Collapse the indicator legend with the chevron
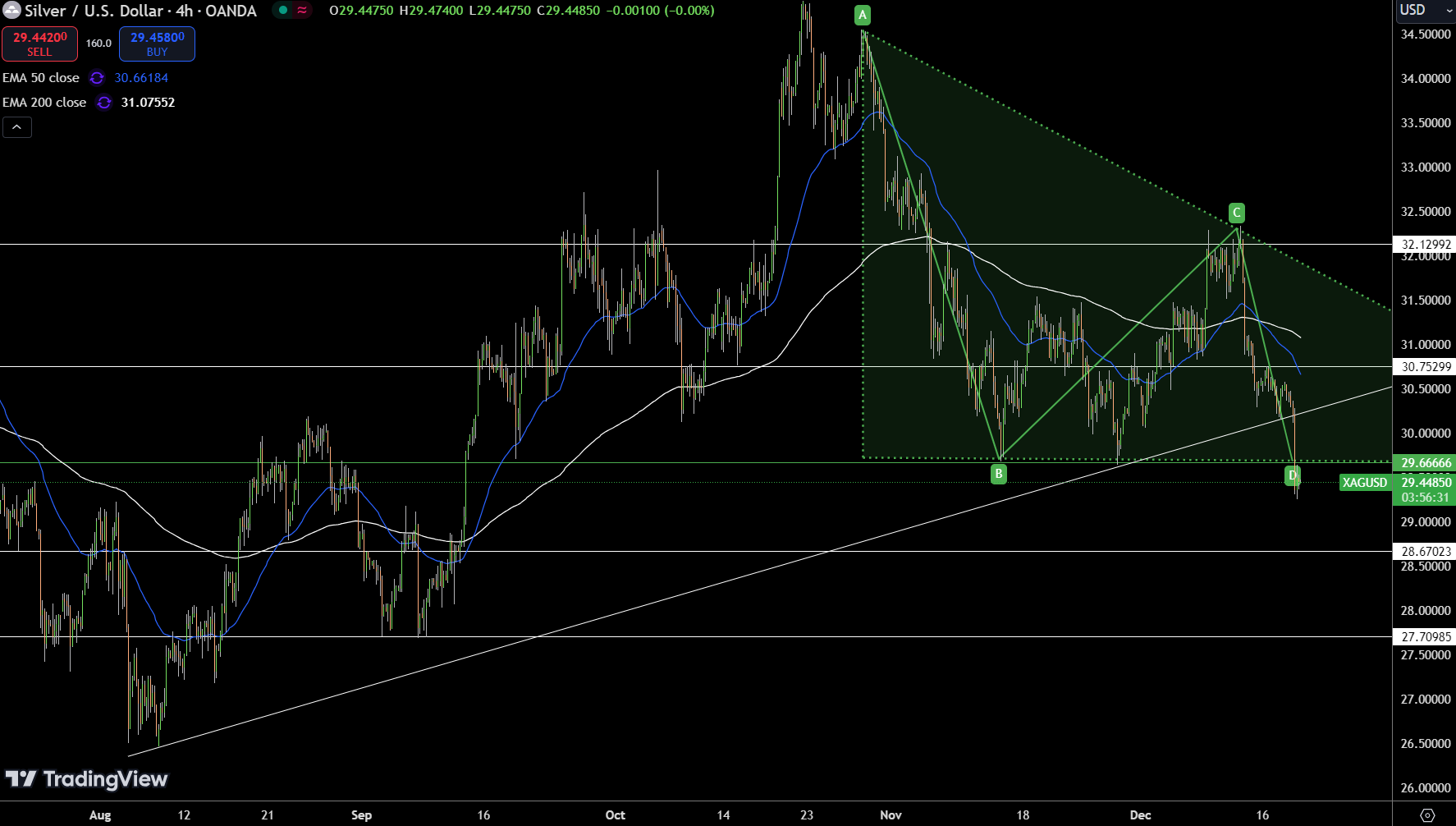This screenshot has width=1456, height=826. click(17, 127)
